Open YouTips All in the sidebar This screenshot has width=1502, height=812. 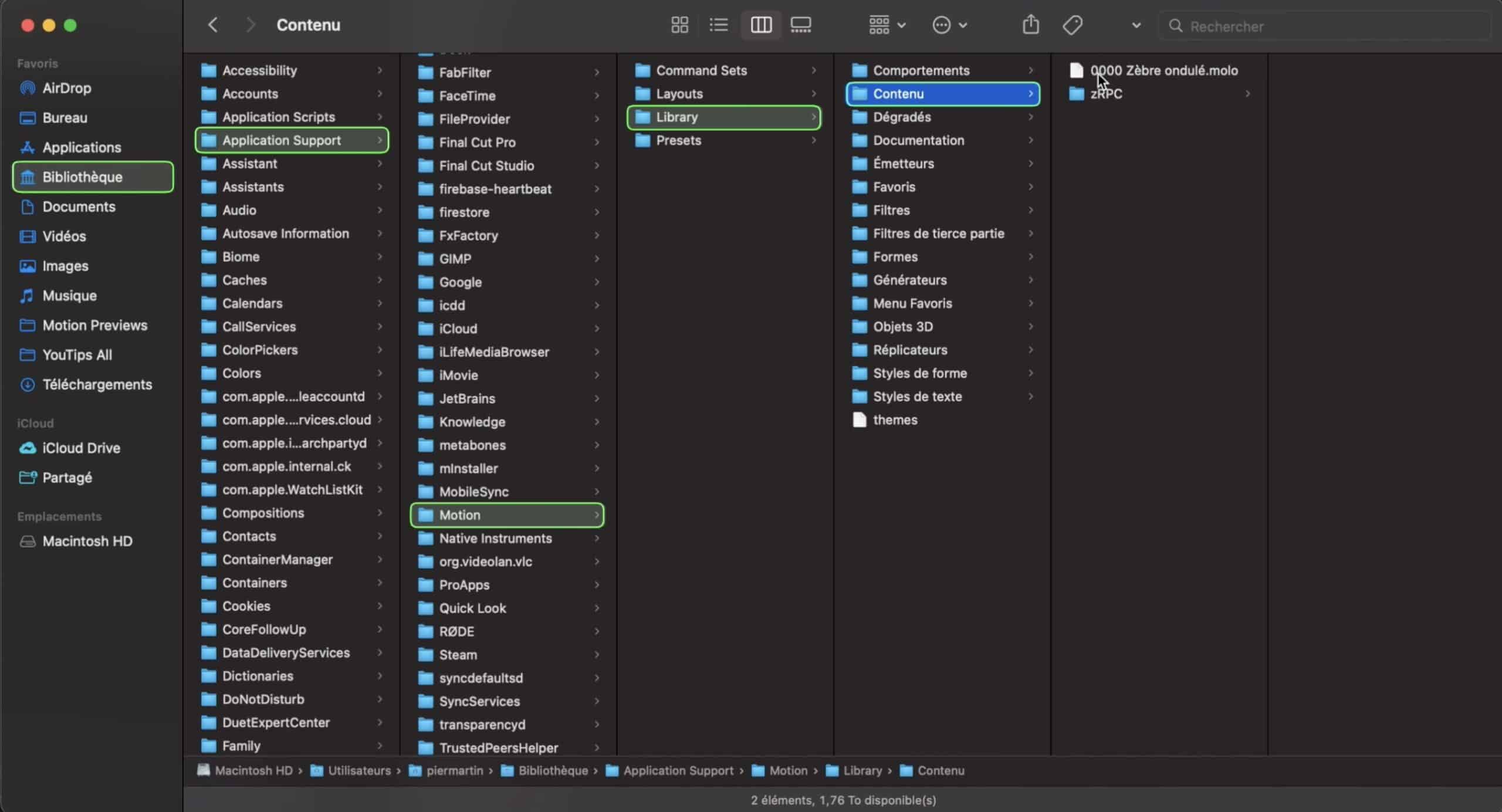pyautogui.click(x=93, y=354)
